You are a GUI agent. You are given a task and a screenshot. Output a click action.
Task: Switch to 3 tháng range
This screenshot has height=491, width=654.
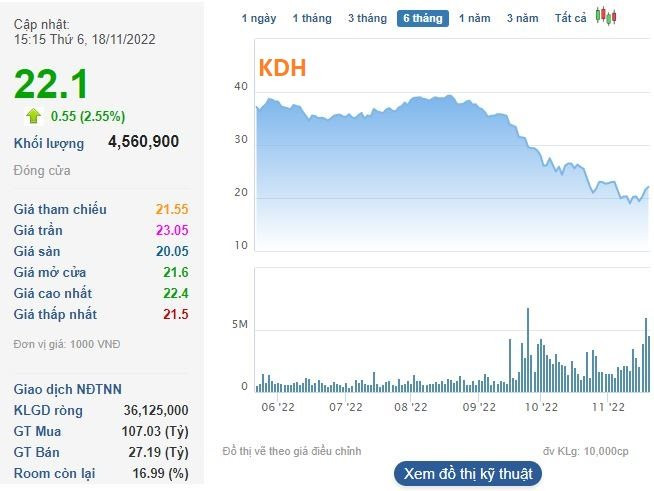pyautogui.click(x=367, y=18)
